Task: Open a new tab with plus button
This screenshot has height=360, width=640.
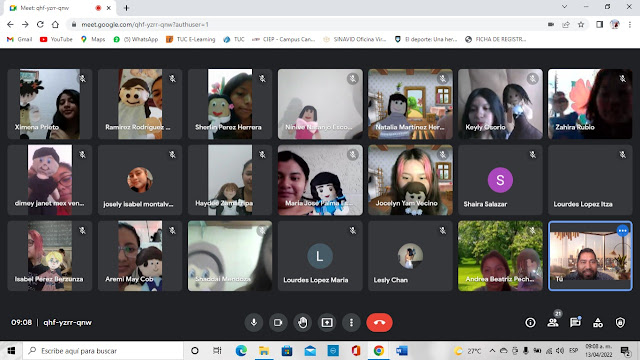Action: coord(127,8)
